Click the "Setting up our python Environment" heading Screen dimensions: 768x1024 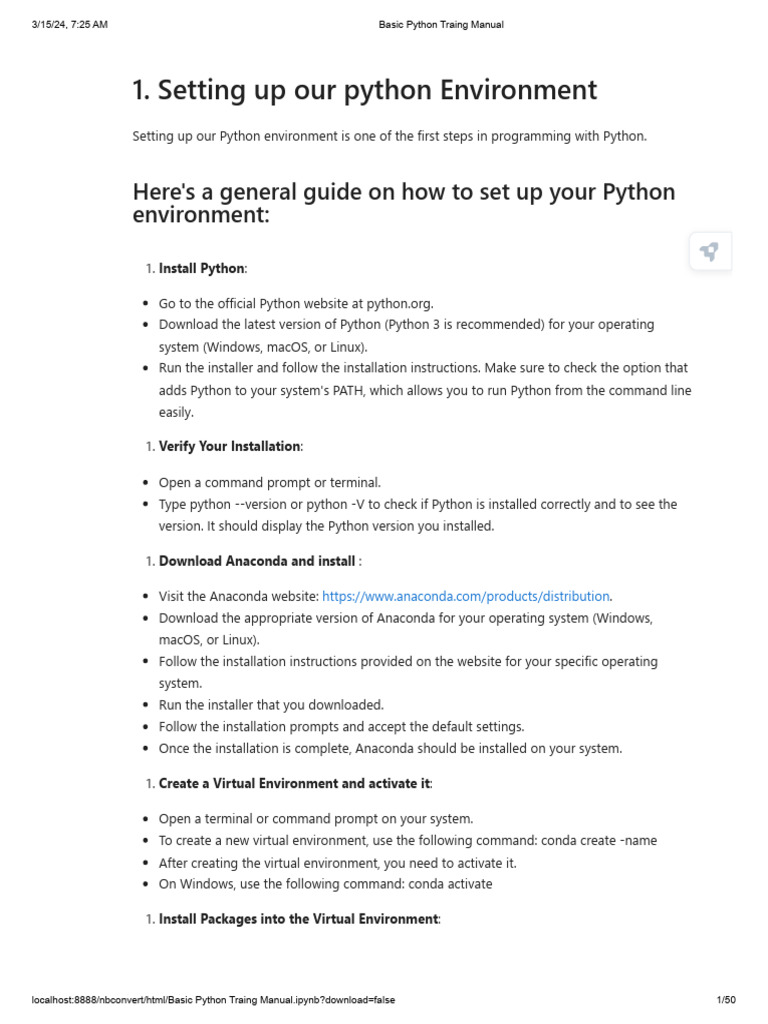364,90
